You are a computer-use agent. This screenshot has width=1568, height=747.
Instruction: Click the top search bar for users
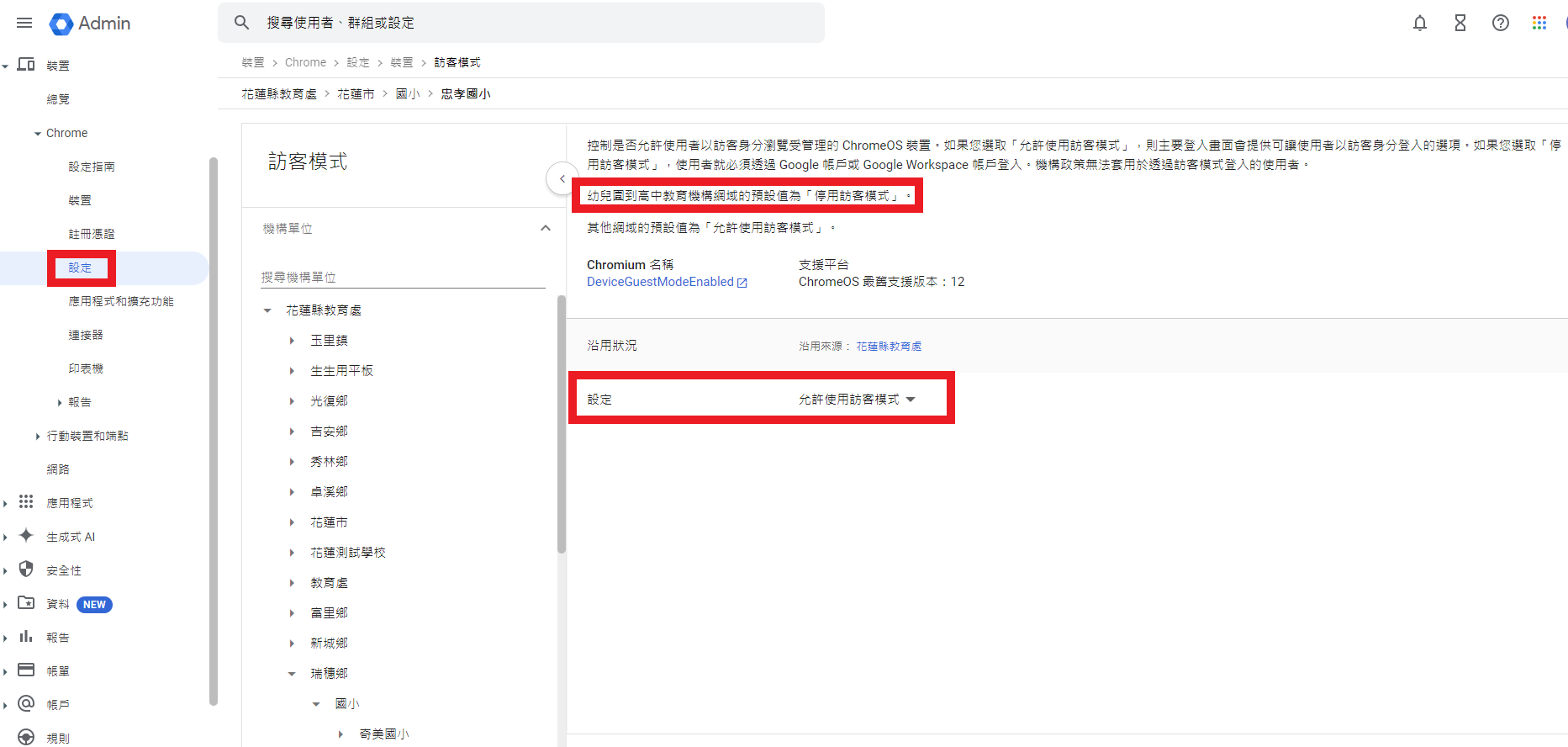point(521,23)
